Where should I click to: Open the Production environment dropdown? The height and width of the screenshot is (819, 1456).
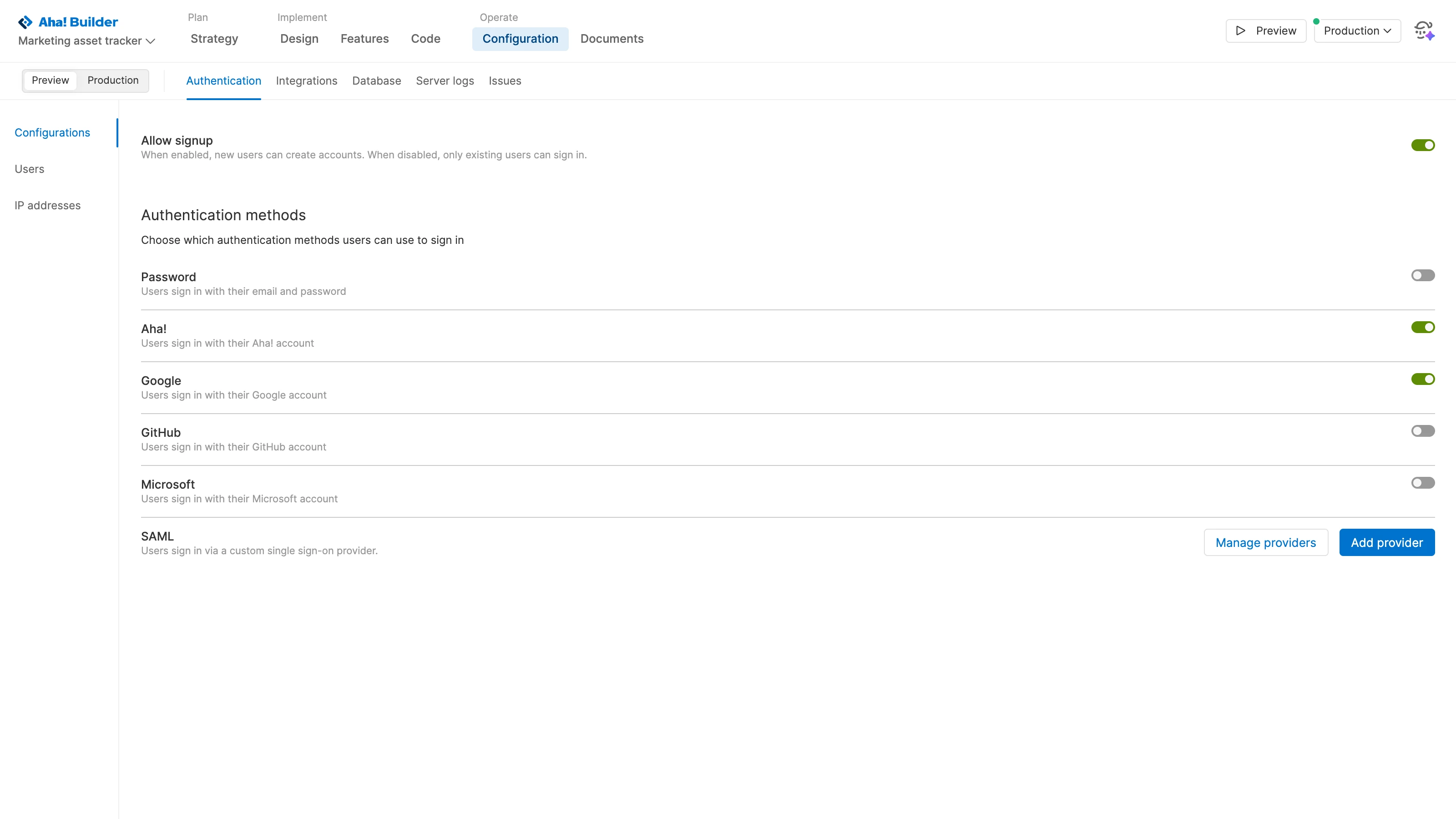click(1356, 30)
